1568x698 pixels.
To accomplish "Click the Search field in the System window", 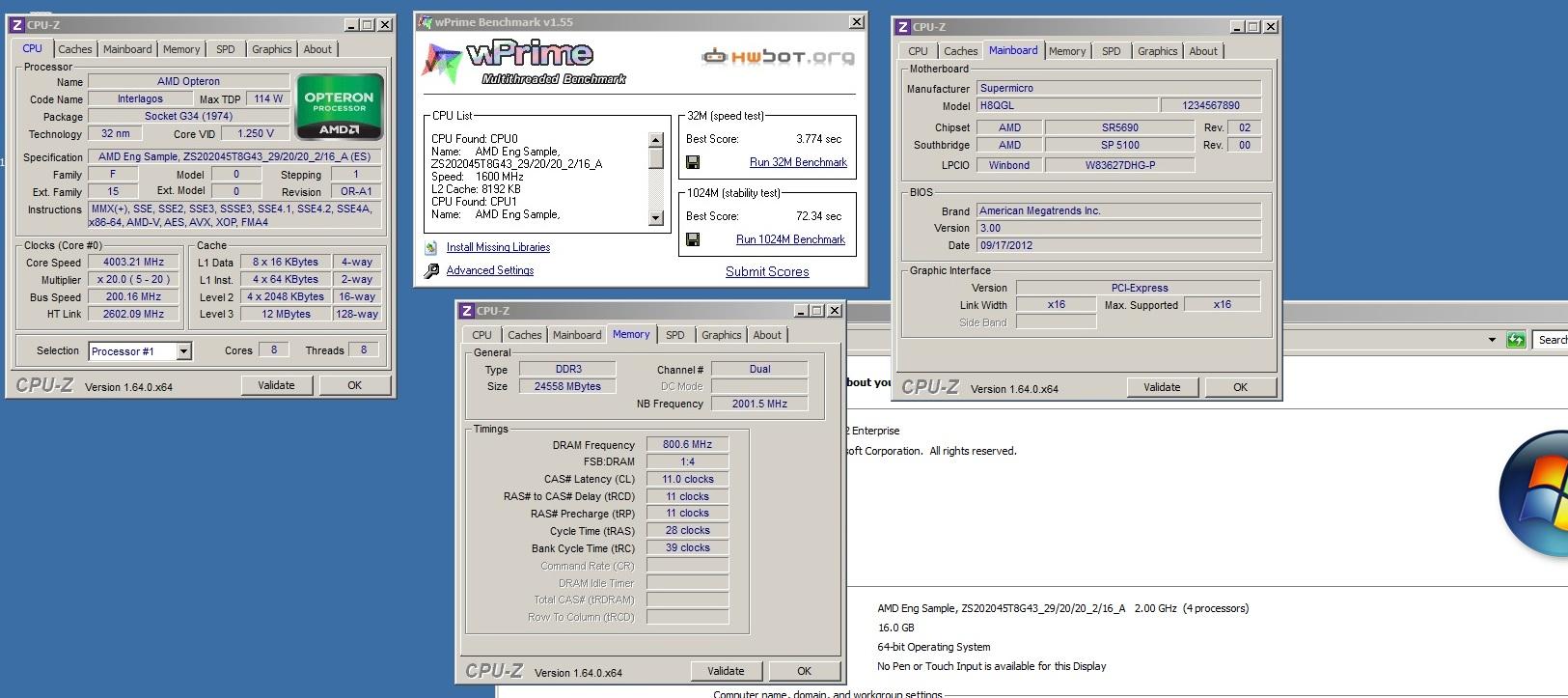I will [1551, 340].
